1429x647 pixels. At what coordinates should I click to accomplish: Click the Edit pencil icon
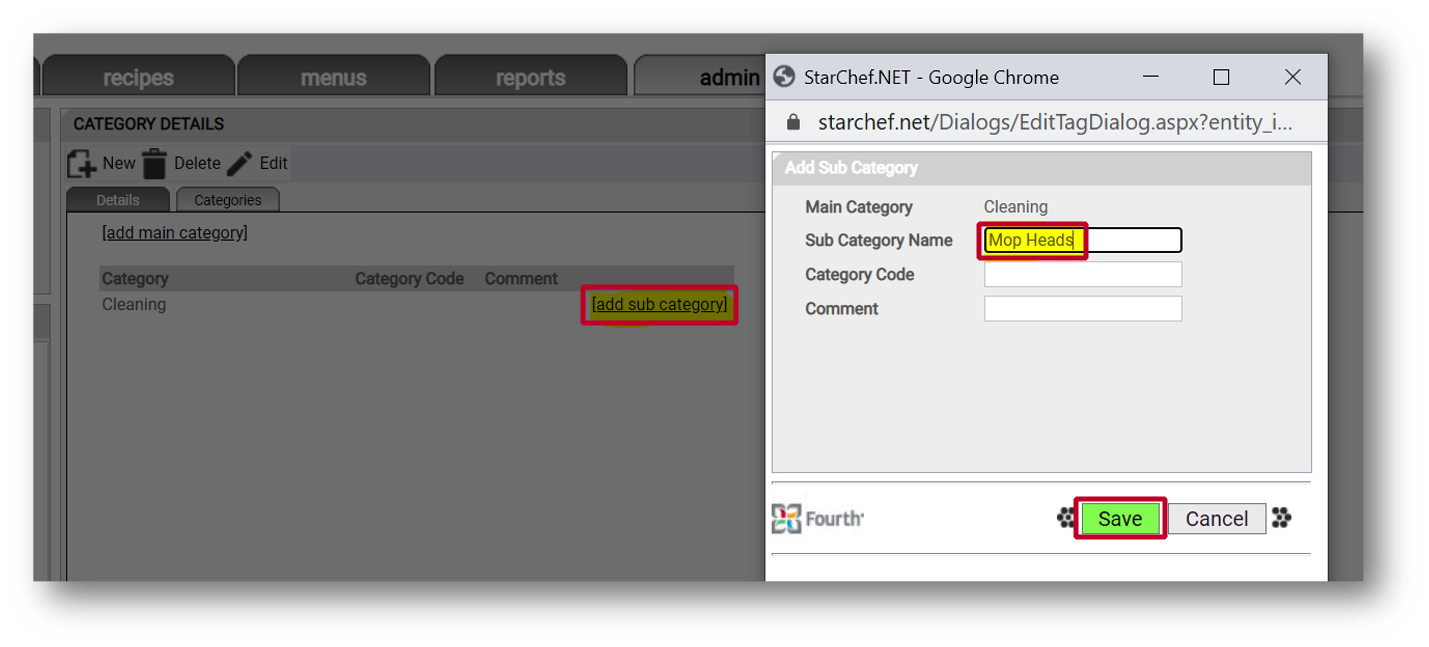[239, 163]
